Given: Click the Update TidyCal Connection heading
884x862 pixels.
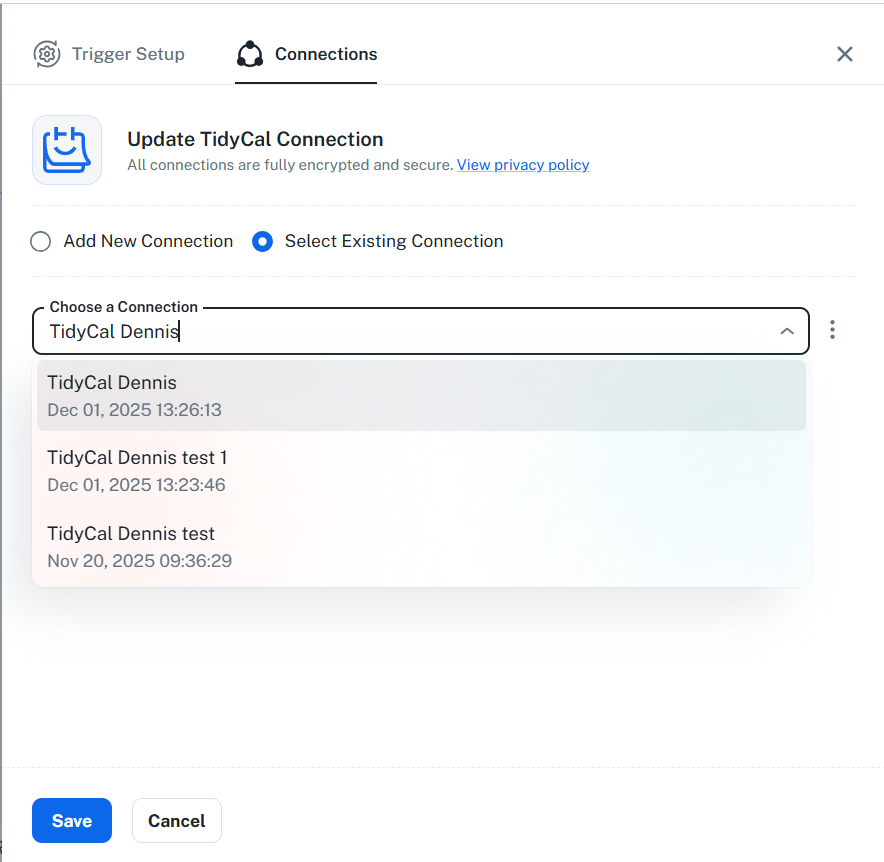Looking at the screenshot, I should pos(255,139).
